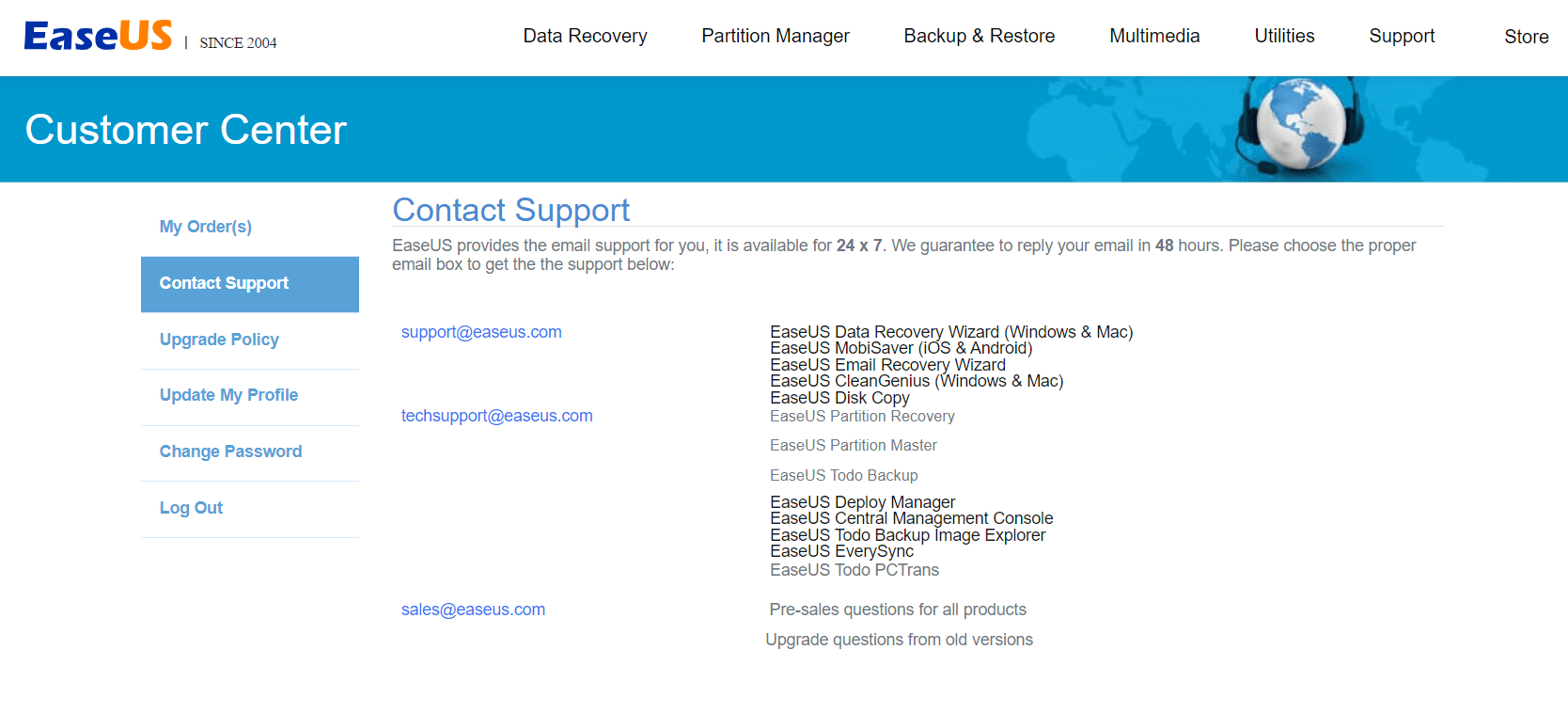Click techsupport@easeus.com email link
This screenshot has height=713, width=1568.
point(496,416)
